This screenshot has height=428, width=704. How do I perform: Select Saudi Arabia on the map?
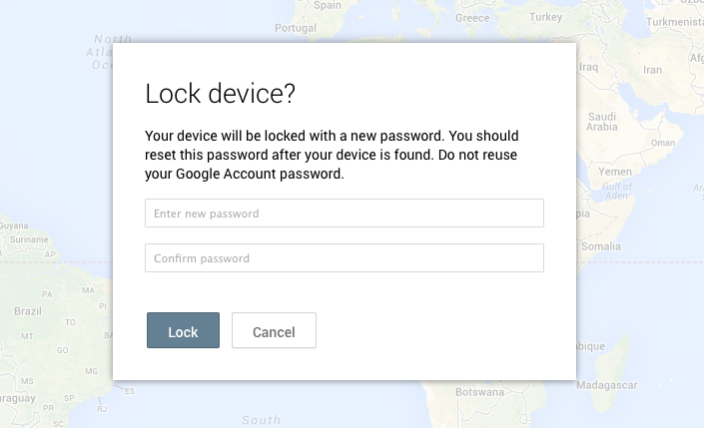[602, 121]
